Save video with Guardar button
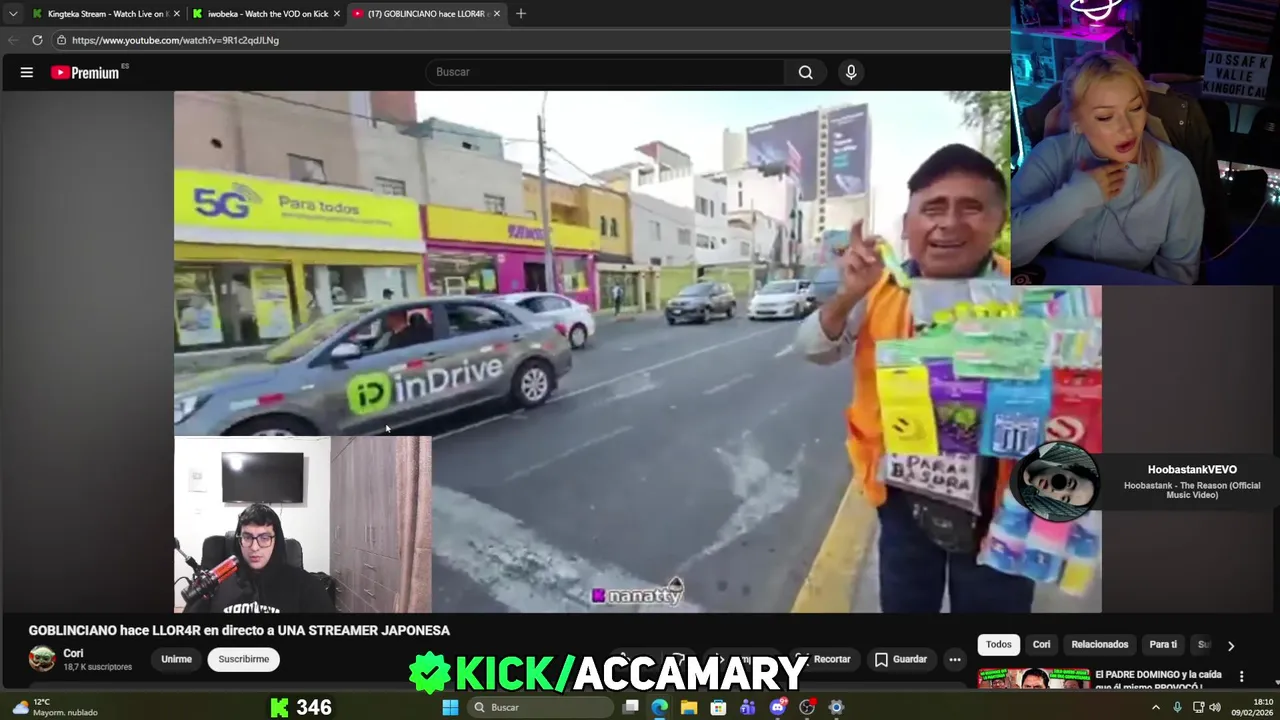This screenshot has width=1280, height=720. pyautogui.click(x=901, y=659)
